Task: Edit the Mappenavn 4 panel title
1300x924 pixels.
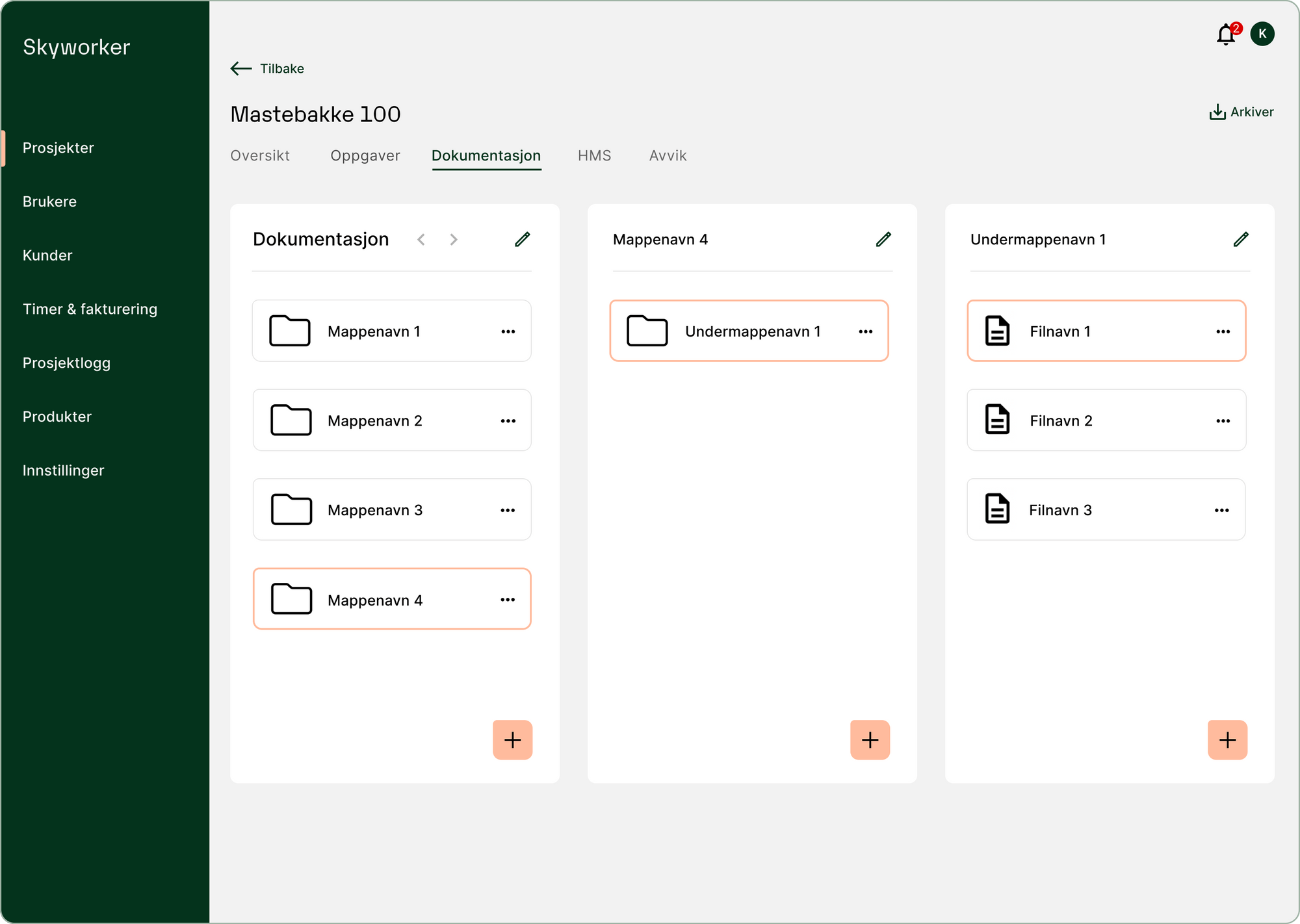Action: 883,239
